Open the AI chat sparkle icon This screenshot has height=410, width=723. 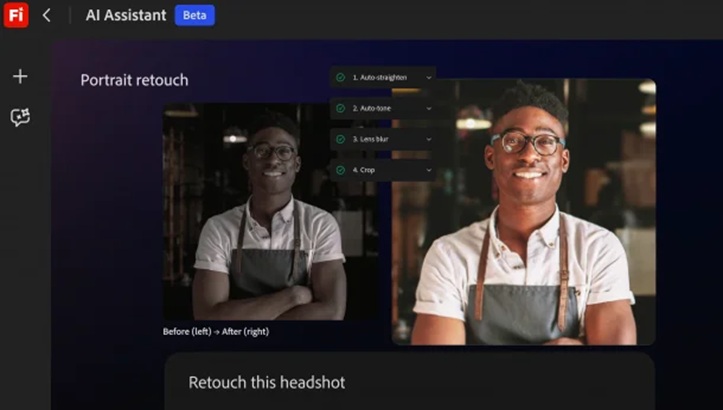tap(20, 117)
